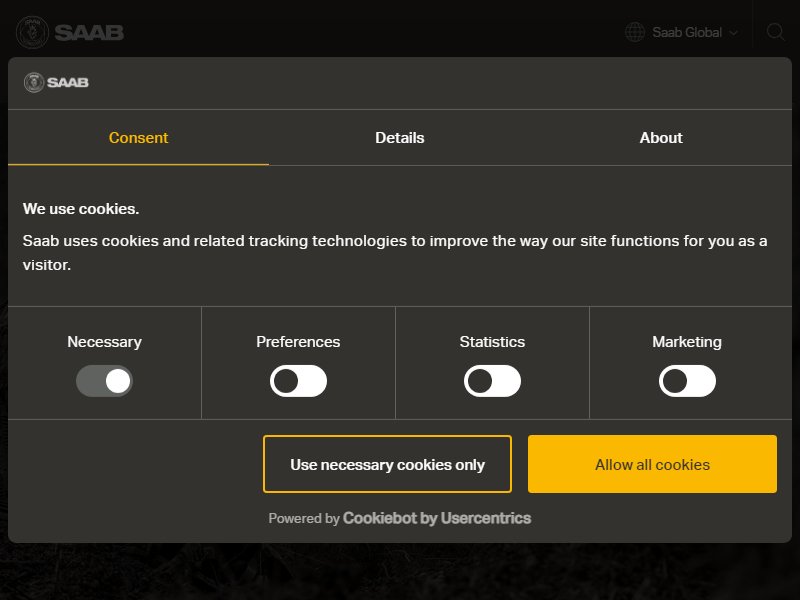Enable the Preferences cookies switch
This screenshot has height=600, width=800.
coord(298,381)
